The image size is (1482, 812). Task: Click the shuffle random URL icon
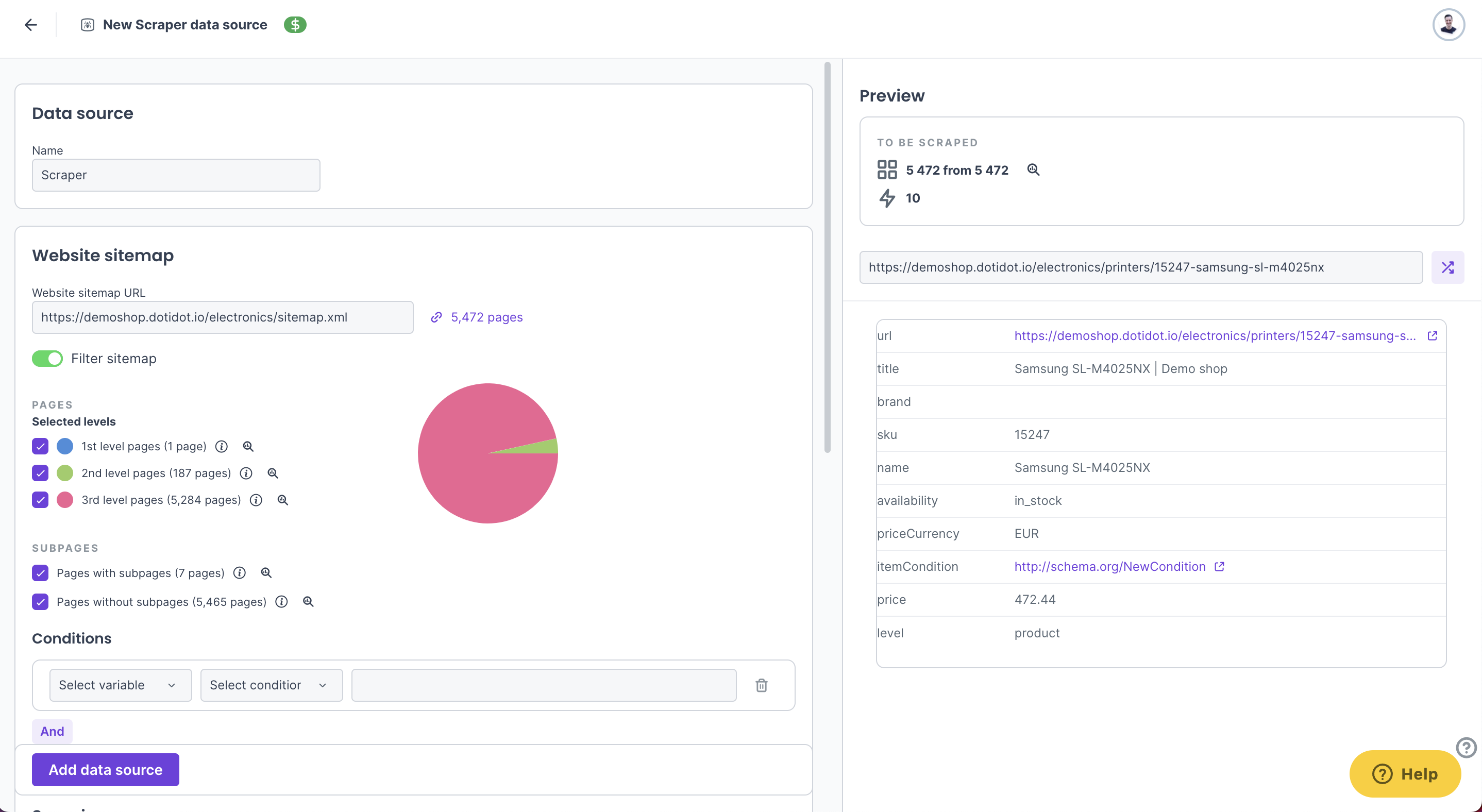pyautogui.click(x=1447, y=267)
